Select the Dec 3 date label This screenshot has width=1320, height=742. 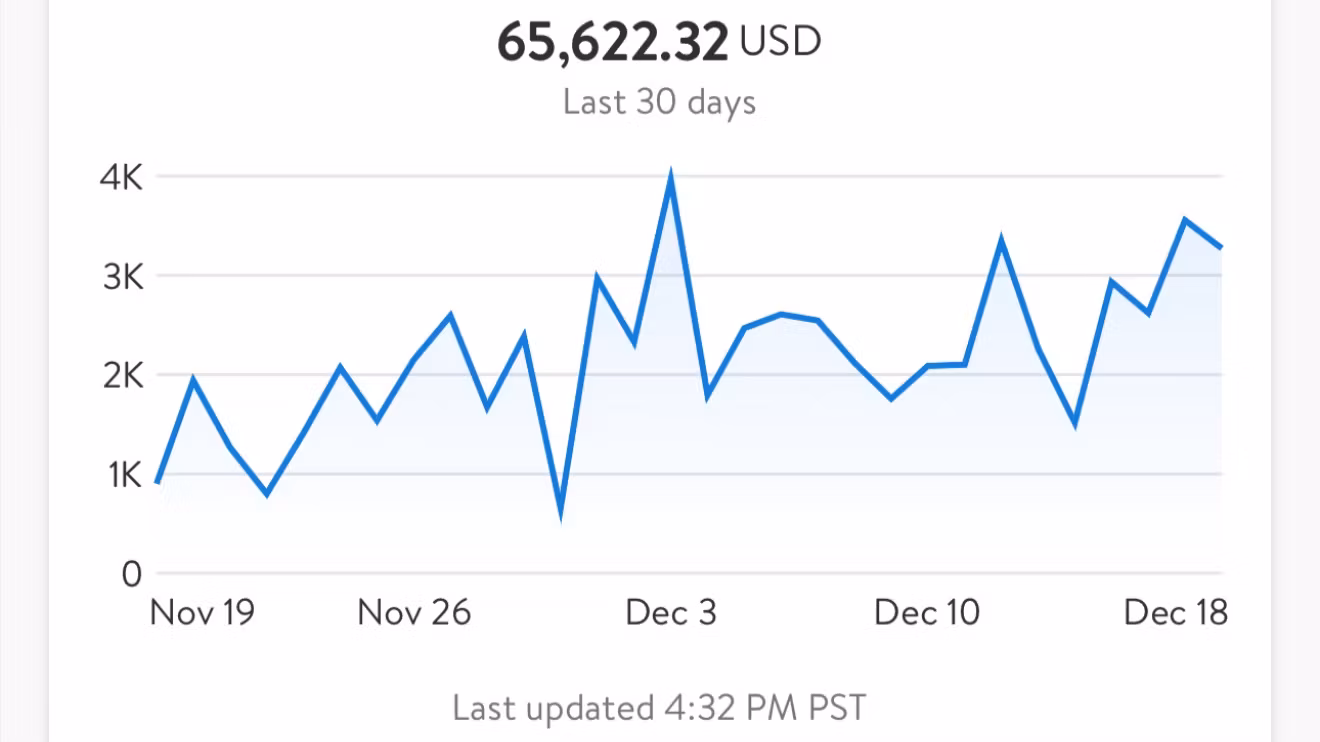671,612
